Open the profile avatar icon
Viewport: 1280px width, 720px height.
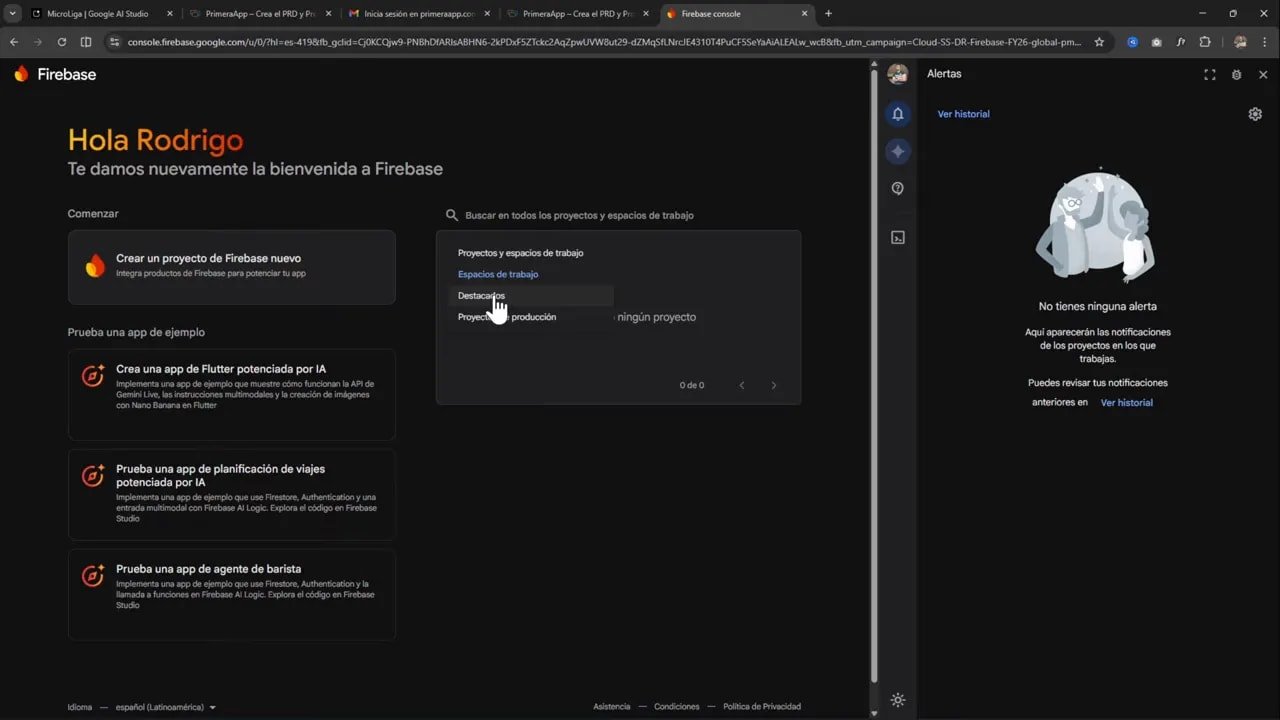click(x=897, y=74)
